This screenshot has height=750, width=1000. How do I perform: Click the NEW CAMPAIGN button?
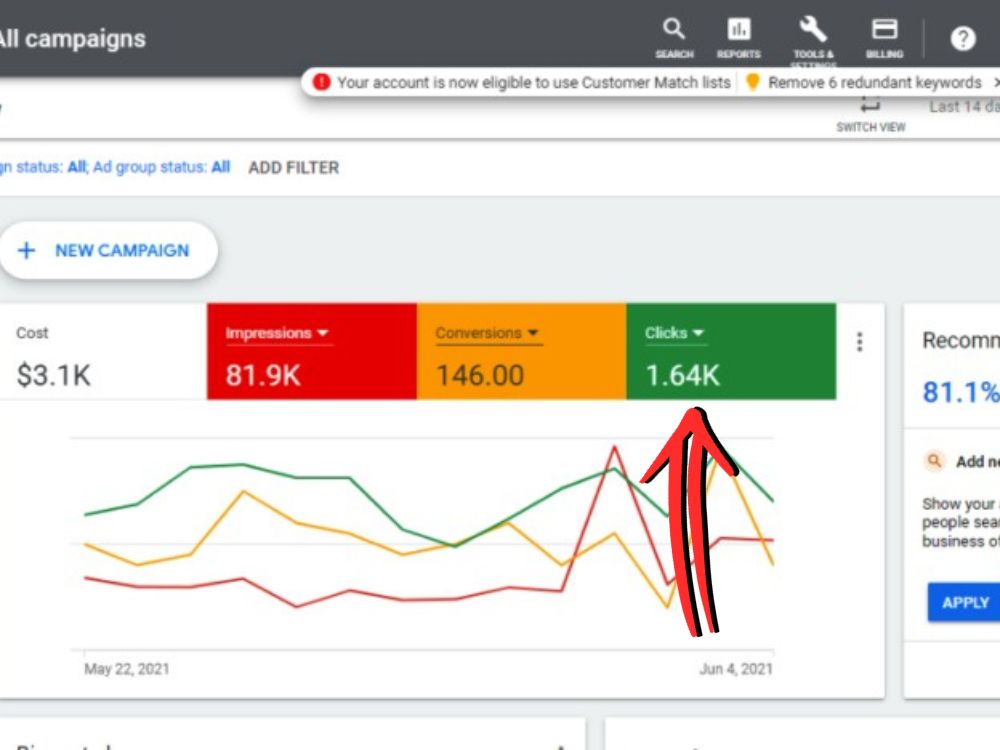[108, 250]
